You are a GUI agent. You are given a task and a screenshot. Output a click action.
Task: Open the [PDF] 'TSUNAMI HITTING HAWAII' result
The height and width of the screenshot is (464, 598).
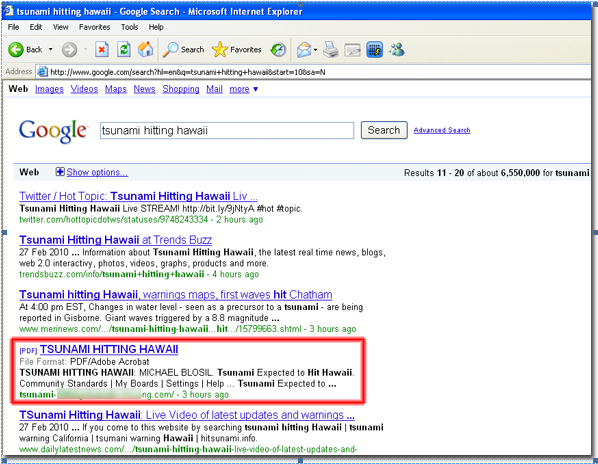tap(109, 349)
